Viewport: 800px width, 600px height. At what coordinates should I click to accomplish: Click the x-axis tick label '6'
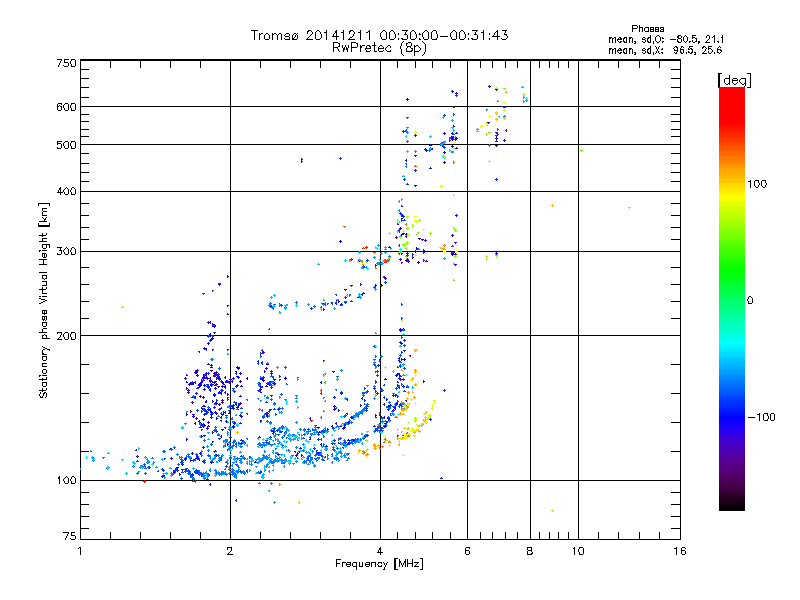pos(467,551)
